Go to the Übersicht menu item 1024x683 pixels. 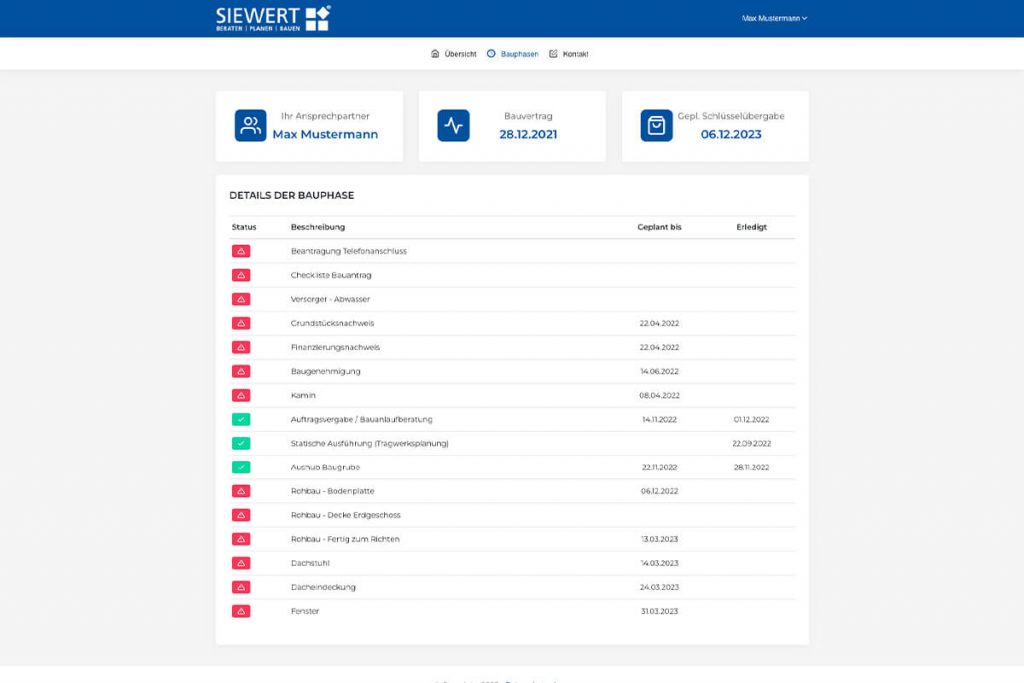click(453, 54)
